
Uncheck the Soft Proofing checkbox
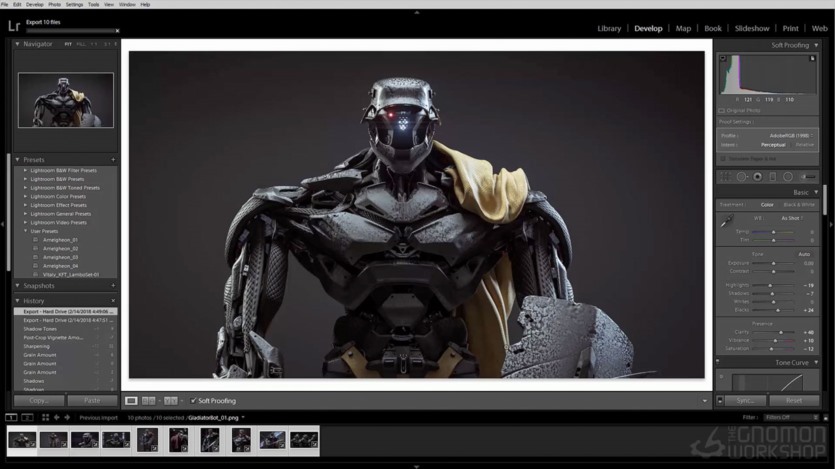(x=193, y=401)
